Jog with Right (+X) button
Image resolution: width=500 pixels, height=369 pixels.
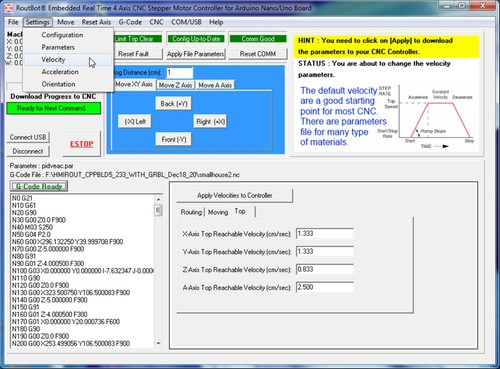pyautogui.click(x=210, y=121)
